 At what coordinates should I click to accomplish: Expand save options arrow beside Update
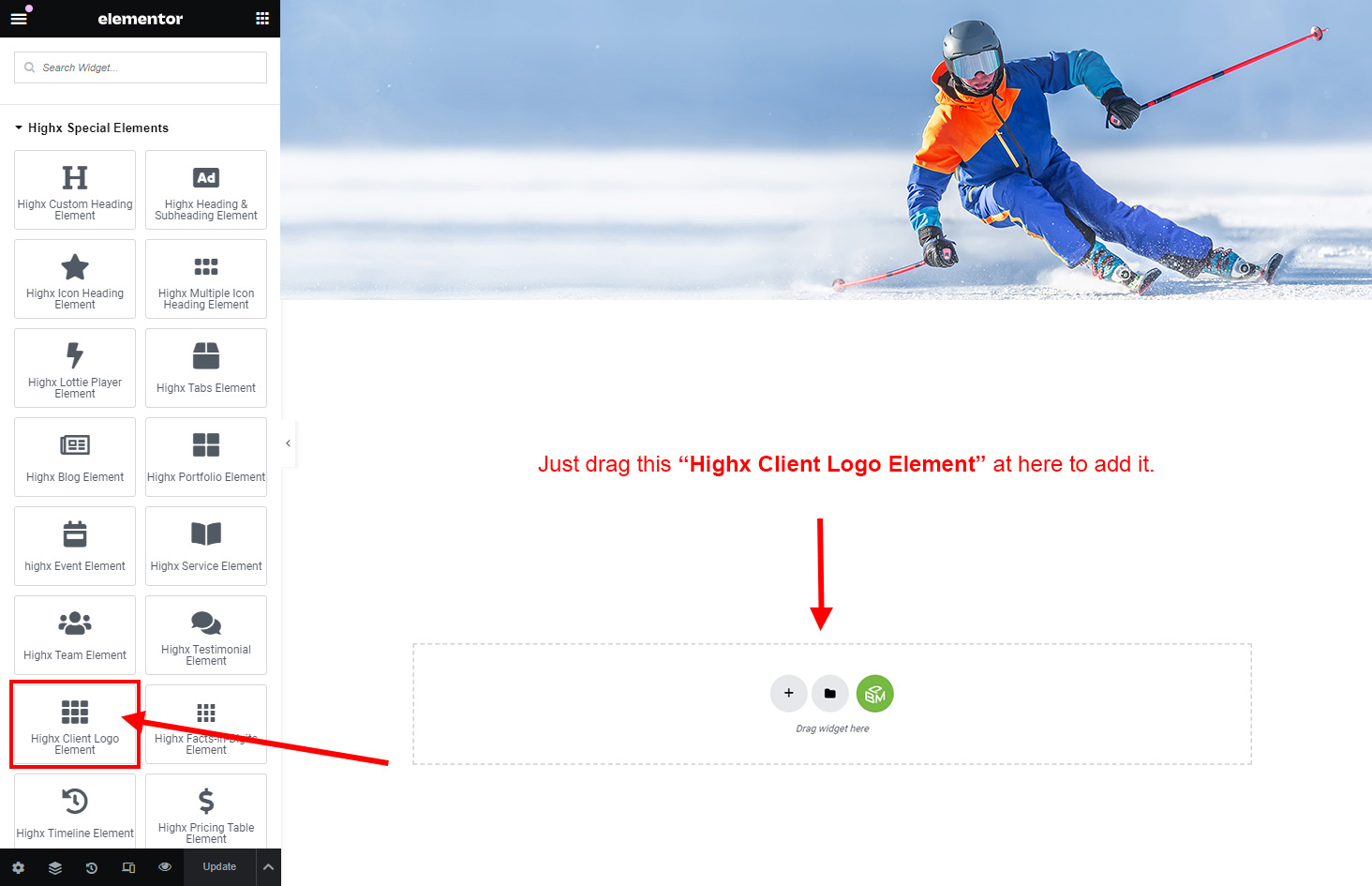268,867
